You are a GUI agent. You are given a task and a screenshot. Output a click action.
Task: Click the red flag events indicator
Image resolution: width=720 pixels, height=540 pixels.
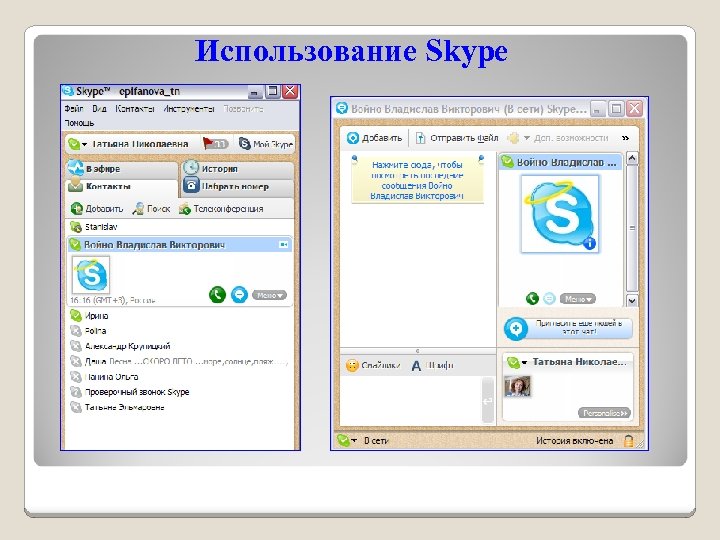(215, 144)
